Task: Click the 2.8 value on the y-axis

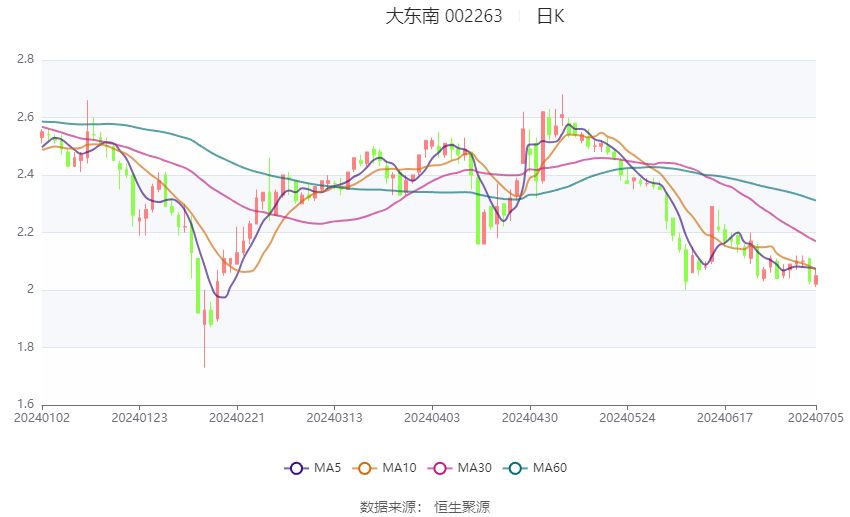Action: click(26, 60)
